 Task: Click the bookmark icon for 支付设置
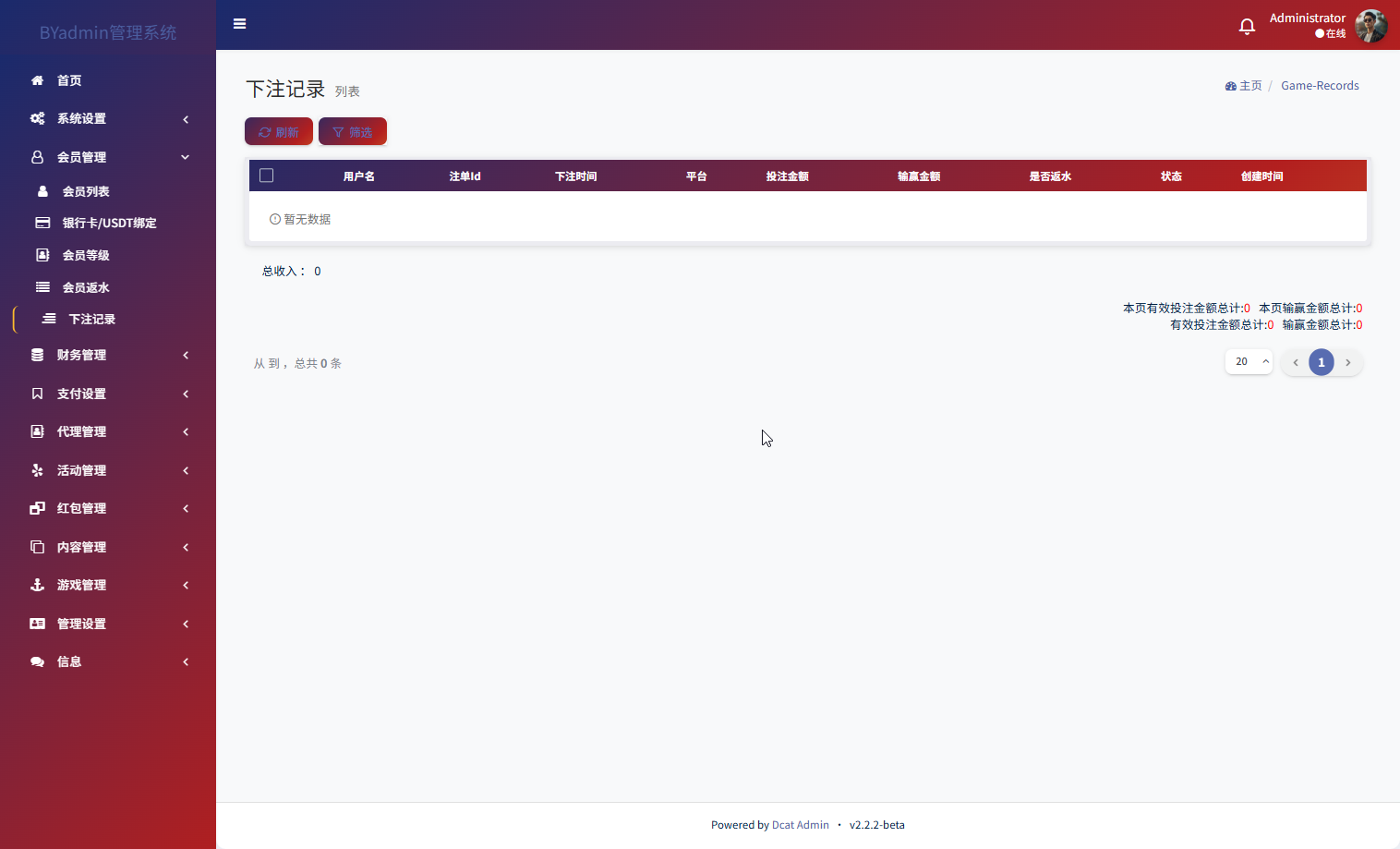[x=37, y=394]
